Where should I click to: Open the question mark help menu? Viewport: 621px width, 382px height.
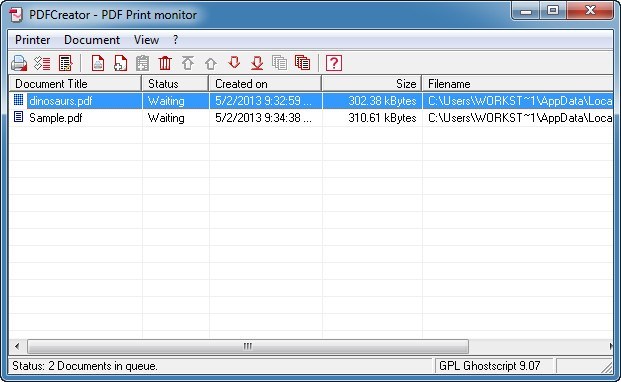175,40
